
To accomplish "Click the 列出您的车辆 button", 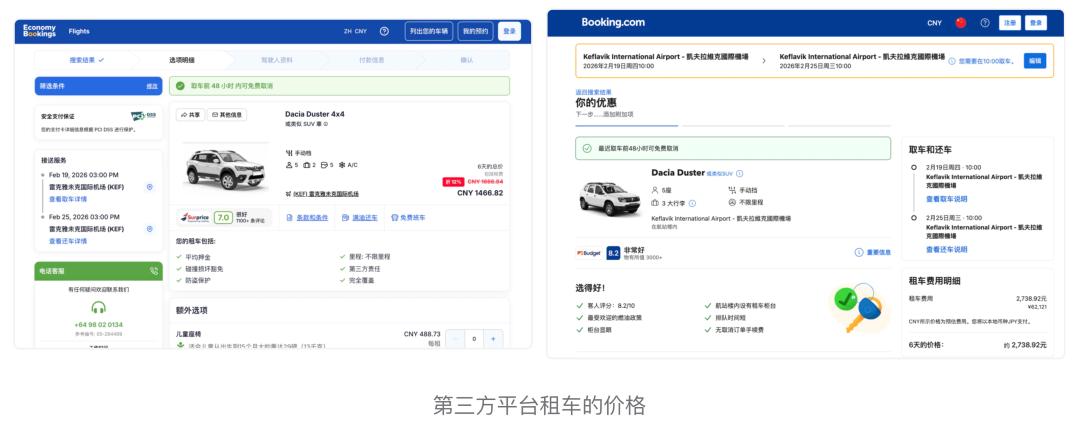I will (x=428, y=31).
